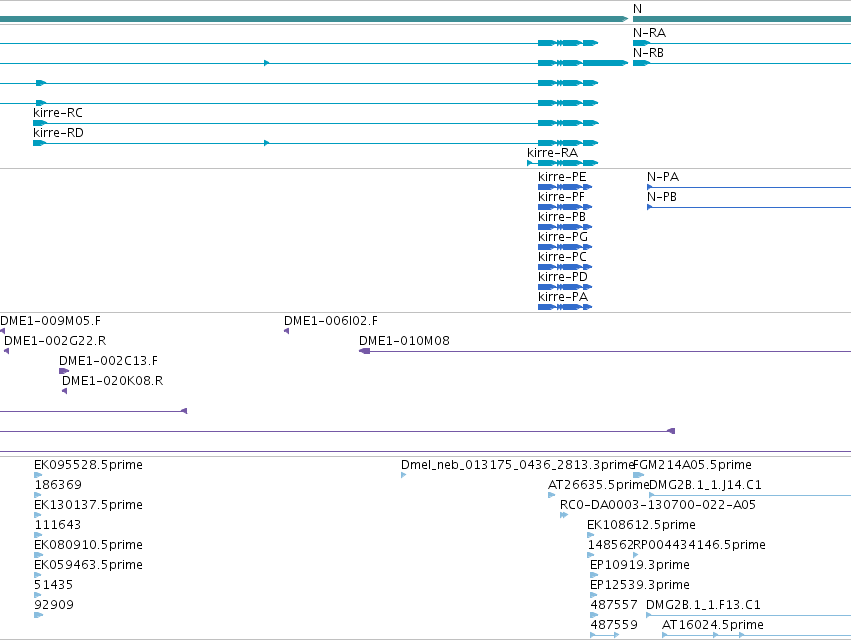Select the 111643 EST label
The width and height of the screenshot is (851, 640).
(58, 525)
